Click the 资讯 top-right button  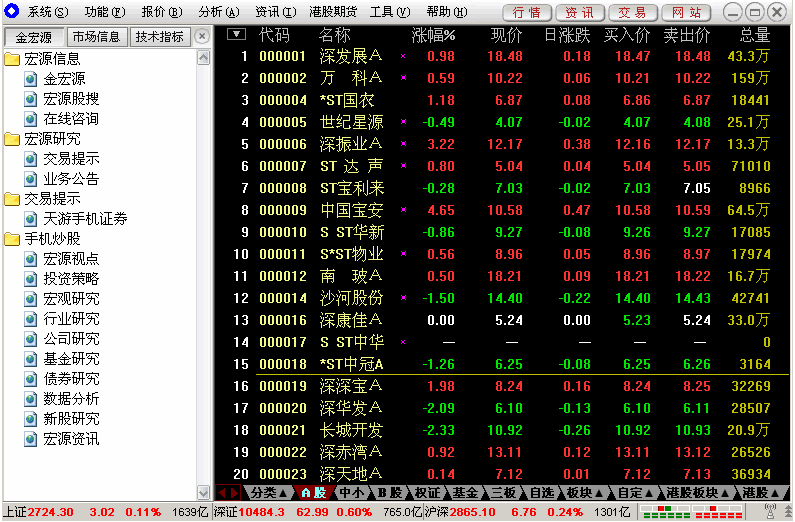pyautogui.click(x=580, y=12)
